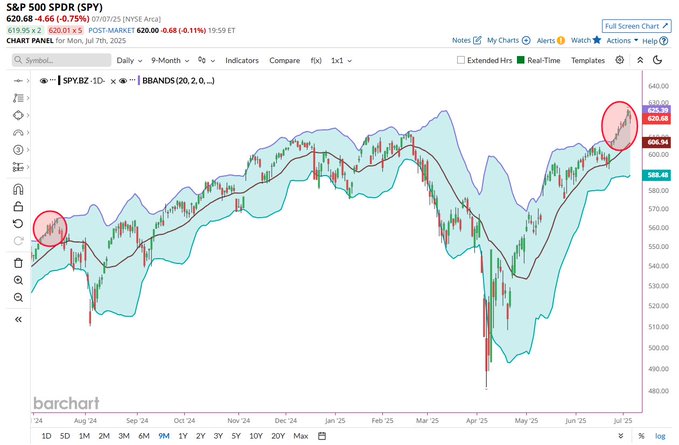Click the zoom in magnifier icon
This screenshot has width=679, height=445.
click(x=18, y=280)
